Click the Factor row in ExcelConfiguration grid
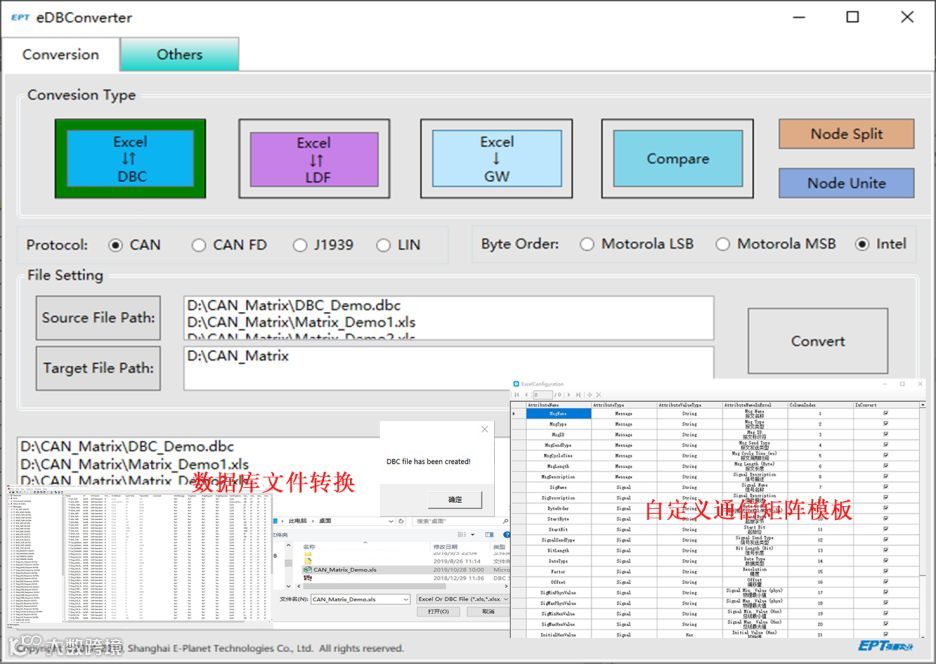 click(715, 571)
